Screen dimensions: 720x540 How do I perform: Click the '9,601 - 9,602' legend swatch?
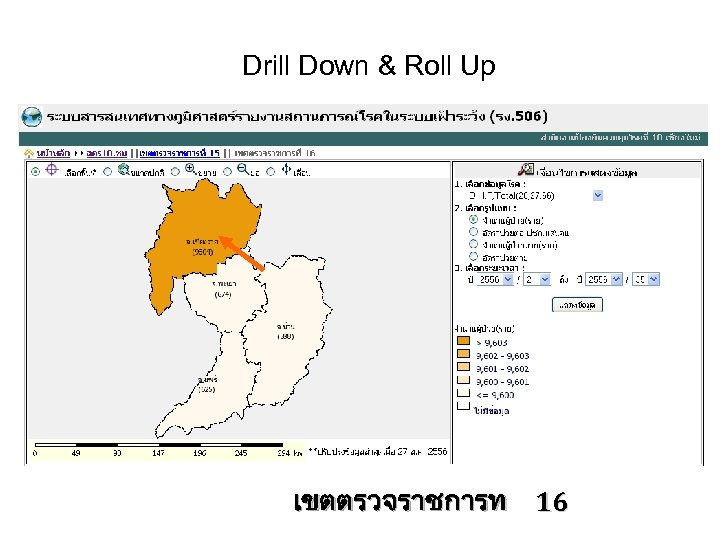[x=464, y=366]
